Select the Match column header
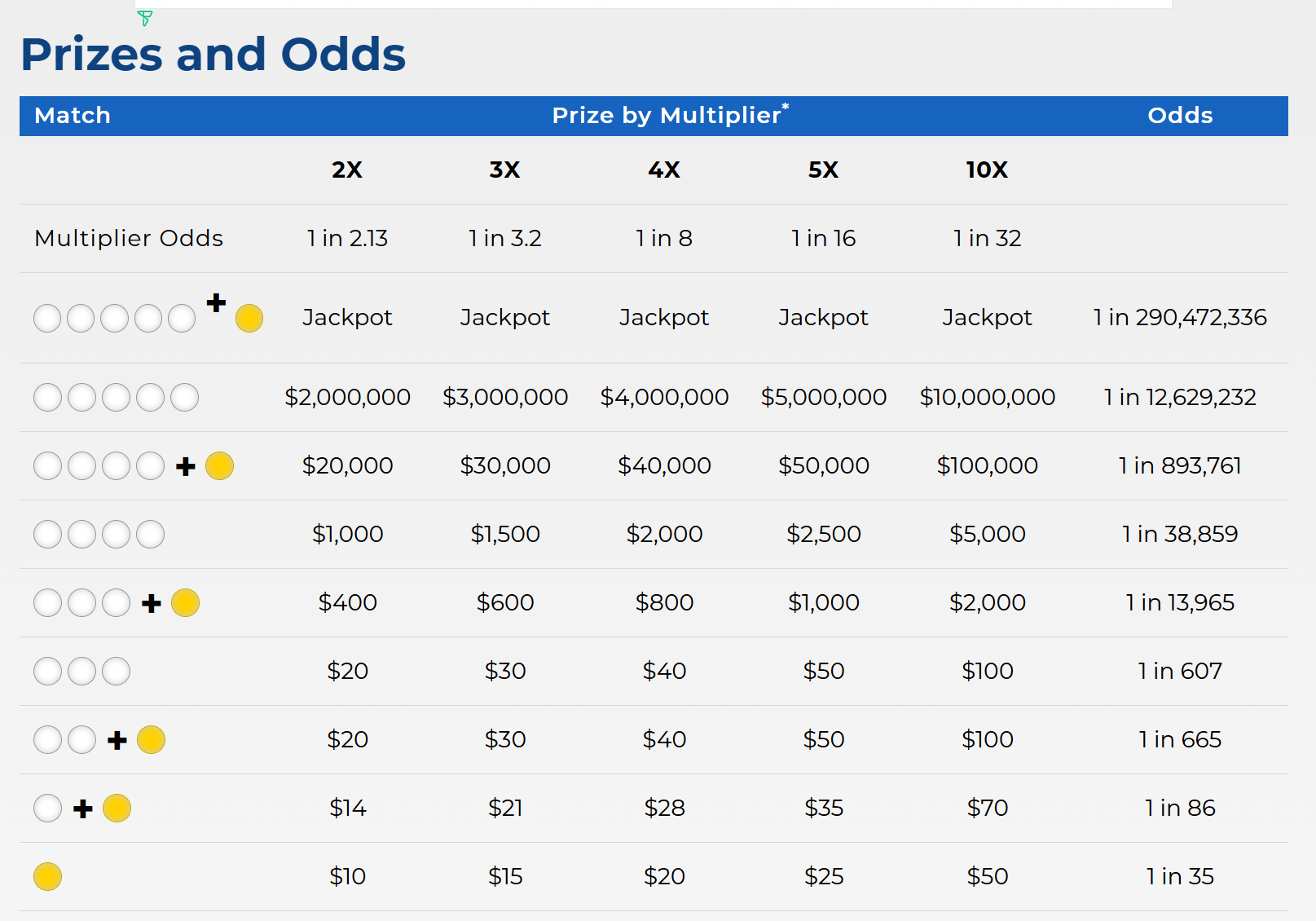 73,116
